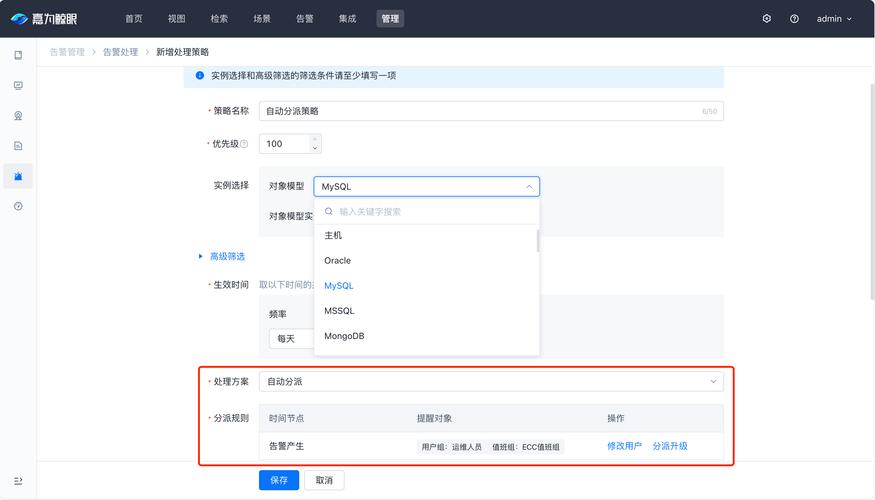Image resolution: width=875 pixels, height=500 pixels.
Task: Open the 检索 menu
Action: coord(219,18)
